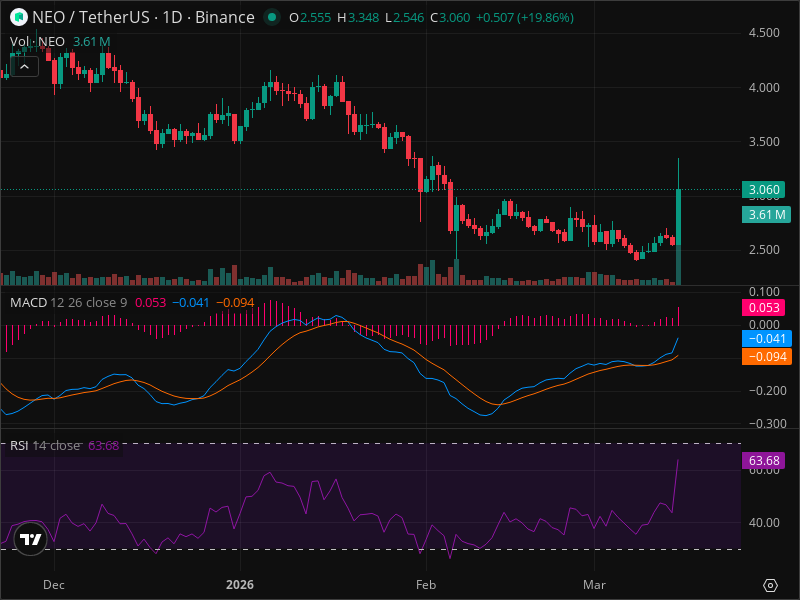Image resolution: width=800 pixels, height=600 pixels.
Task: Select the MACD 12 26 close 9 legend
Action: click(69, 303)
